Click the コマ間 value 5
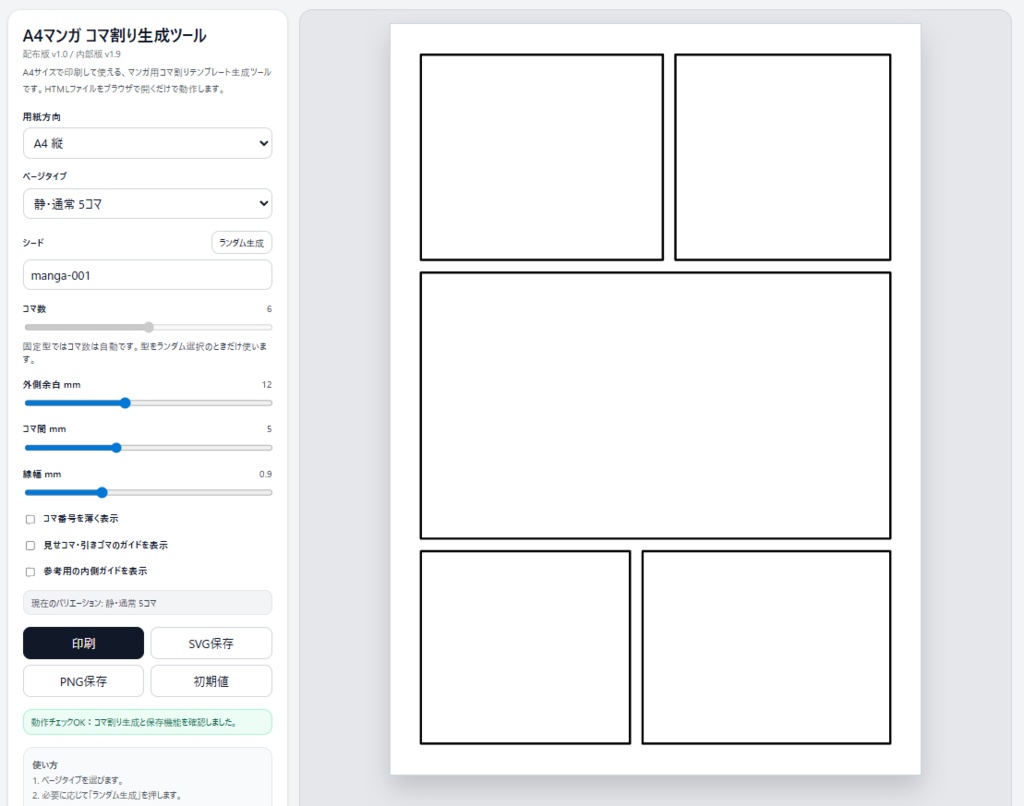The image size is (1024, 806). 269,429
